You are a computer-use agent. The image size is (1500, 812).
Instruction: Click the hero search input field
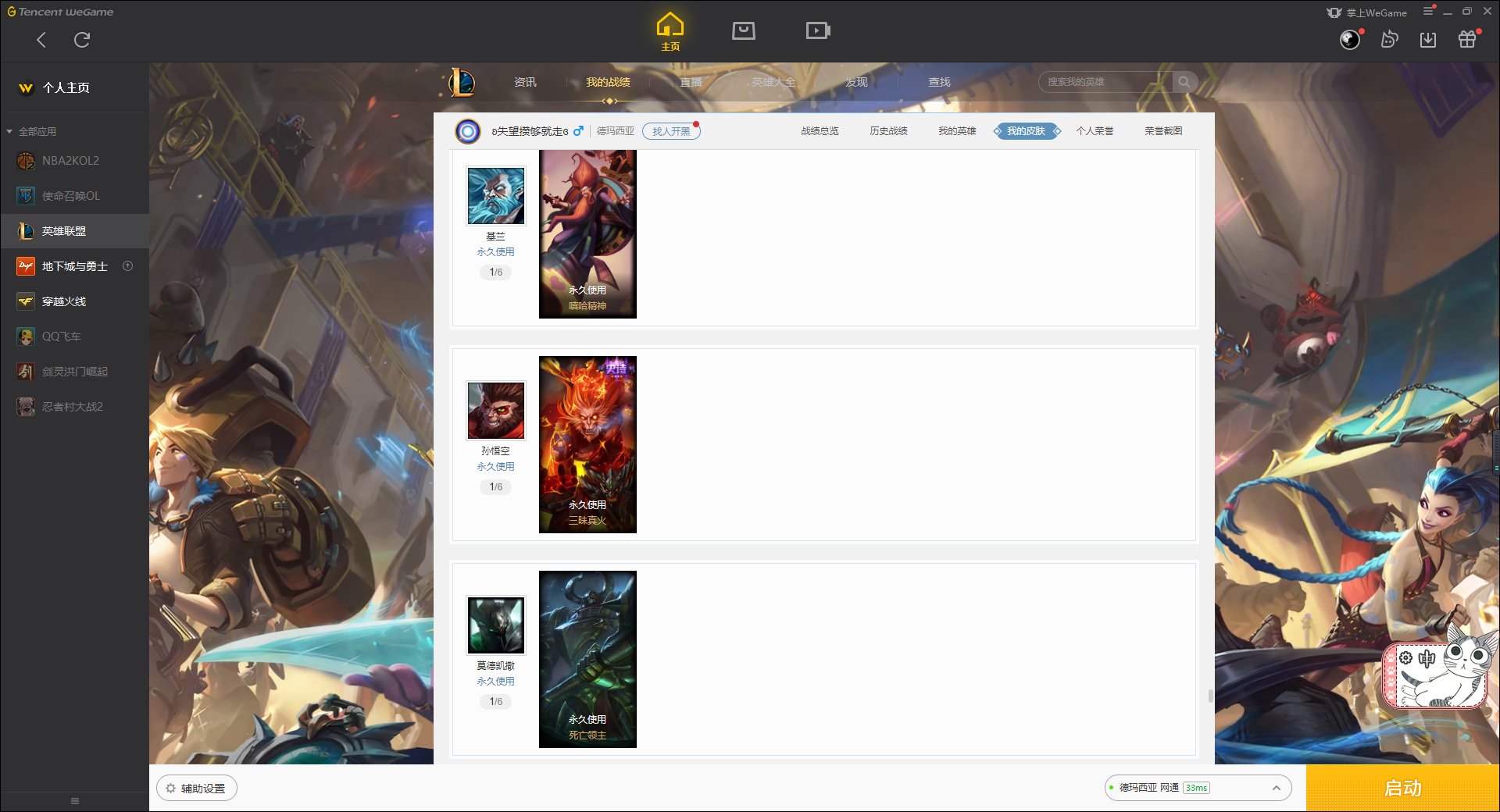point(1105,82)
